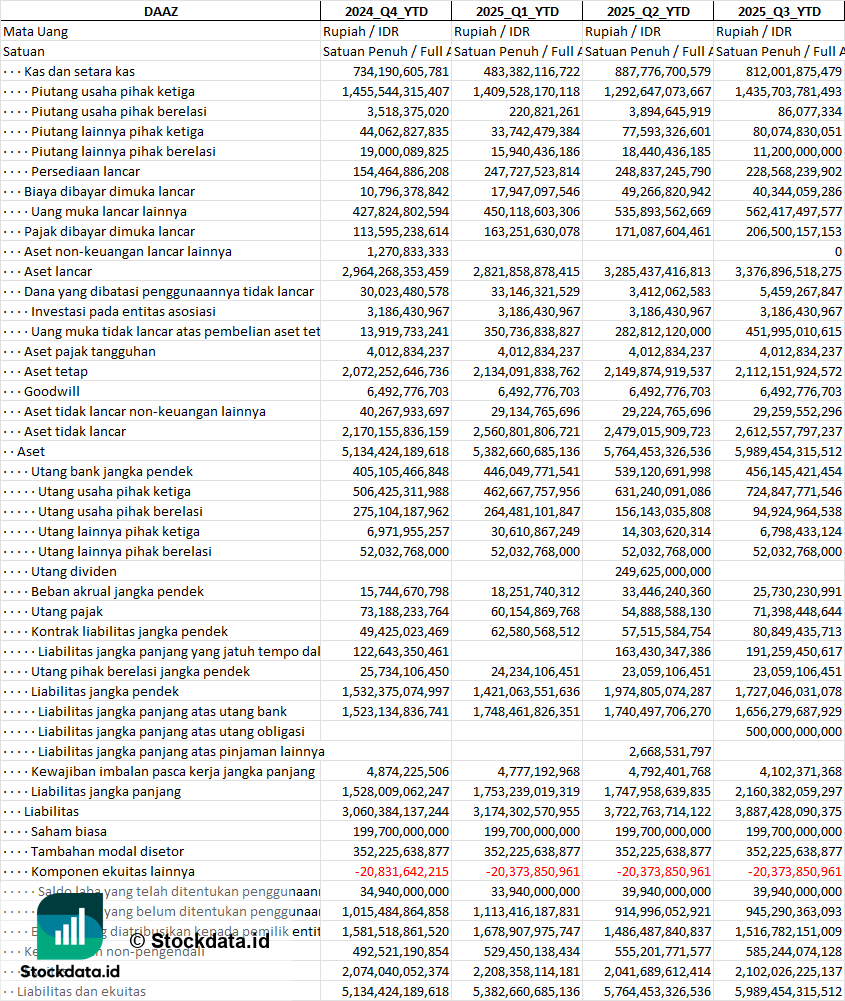Click value 122,643,350,461
The width and height of the screenshot is (845, 1001).
point(401,651)
